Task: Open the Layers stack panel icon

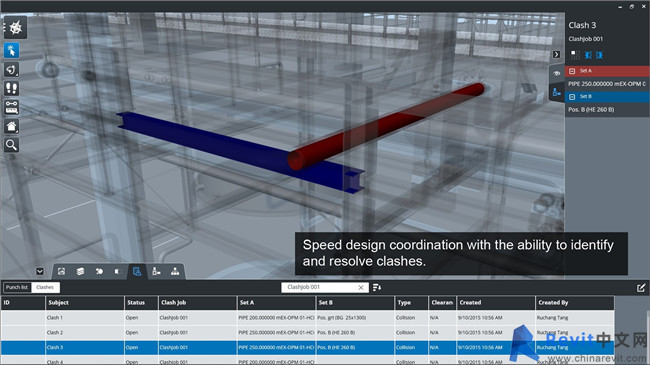Action: 80,271
